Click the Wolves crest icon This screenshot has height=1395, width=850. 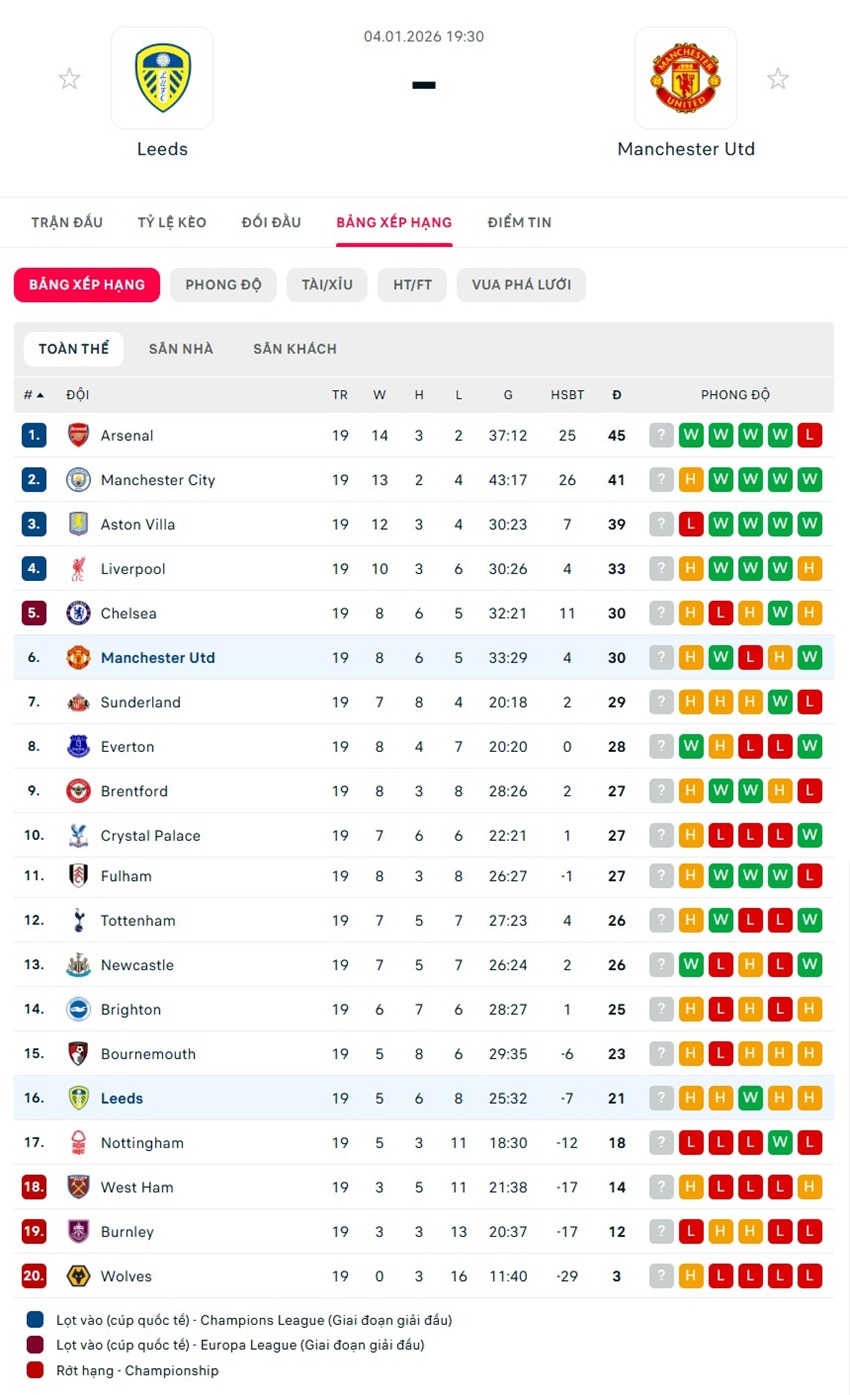pos(78,1276)
